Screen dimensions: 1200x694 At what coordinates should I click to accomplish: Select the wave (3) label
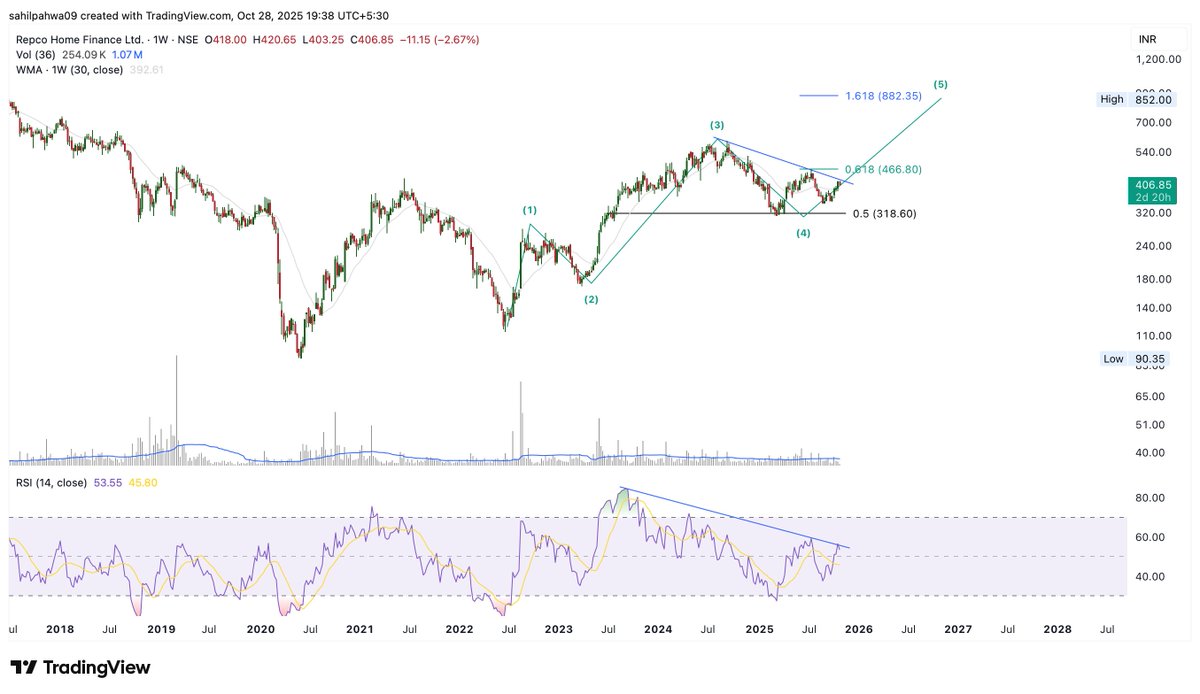[x=717, y=125]
